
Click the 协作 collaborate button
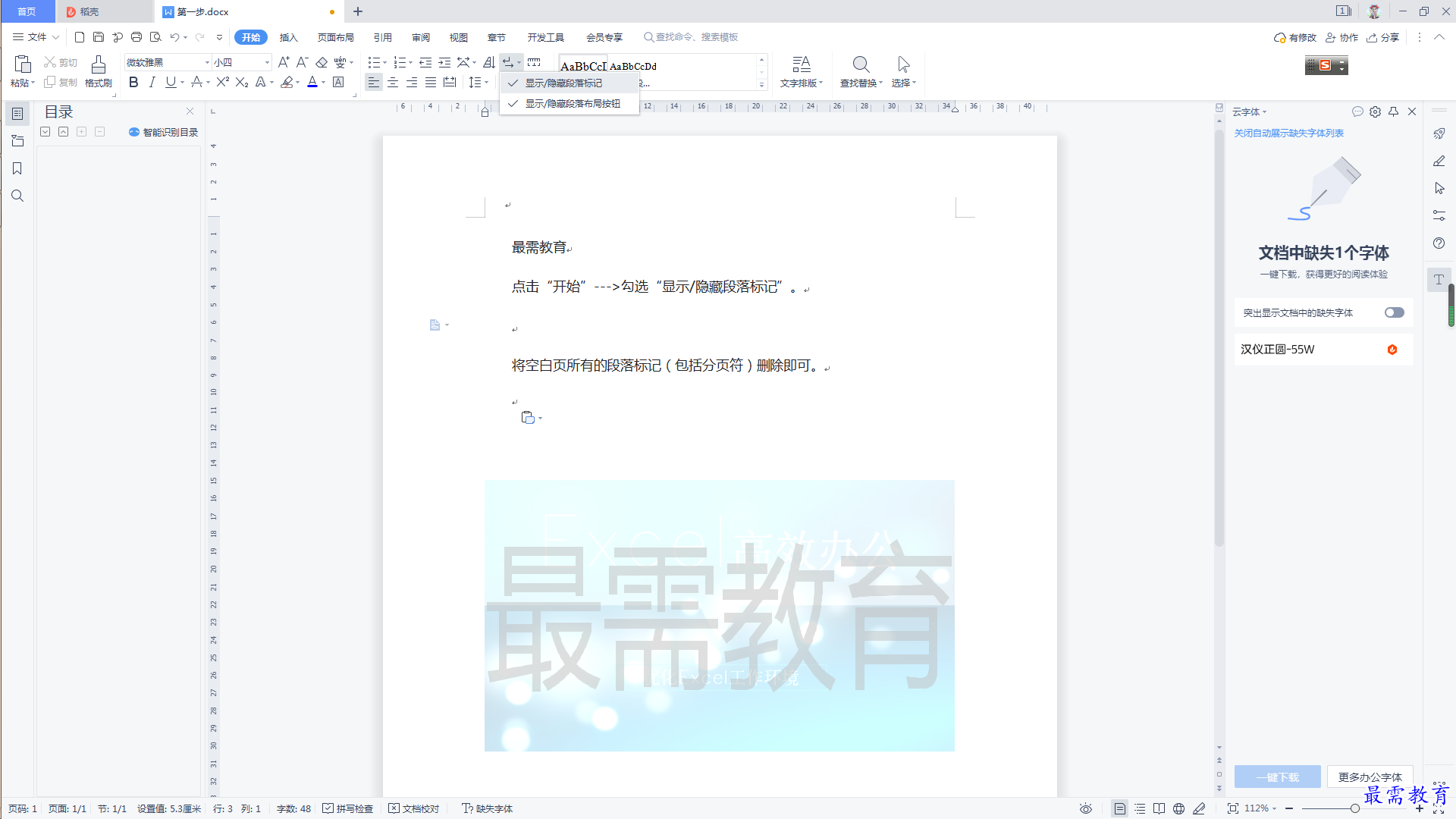click(x=1342, y=37)
